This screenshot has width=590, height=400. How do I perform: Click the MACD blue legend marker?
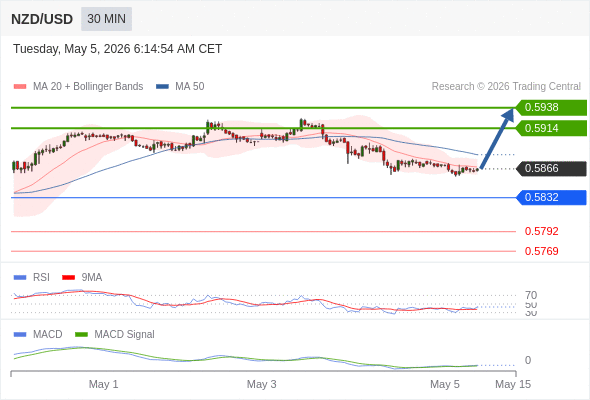click(20, 335)
